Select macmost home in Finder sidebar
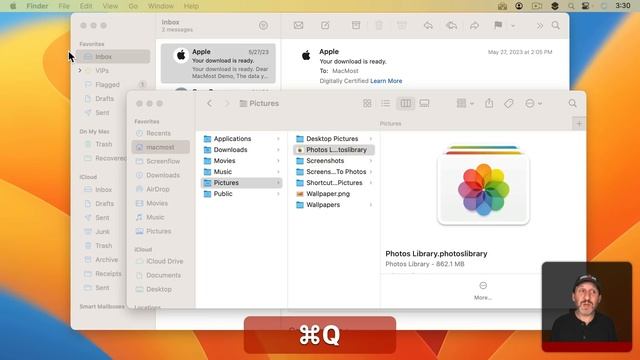This screenshot has width=640, height=360. pyautogui.click(x=160, y=147)
